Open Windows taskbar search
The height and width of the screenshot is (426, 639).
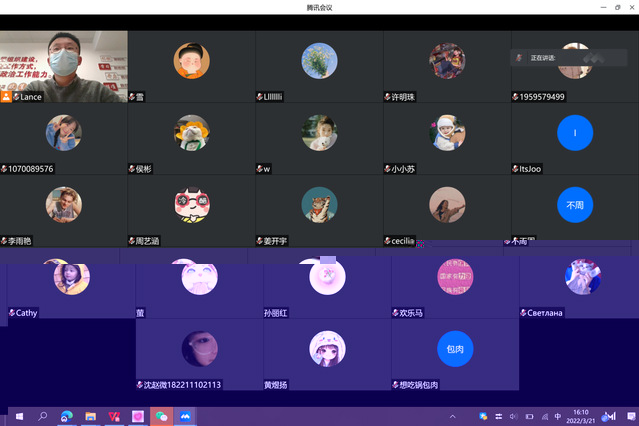[42, 416]
